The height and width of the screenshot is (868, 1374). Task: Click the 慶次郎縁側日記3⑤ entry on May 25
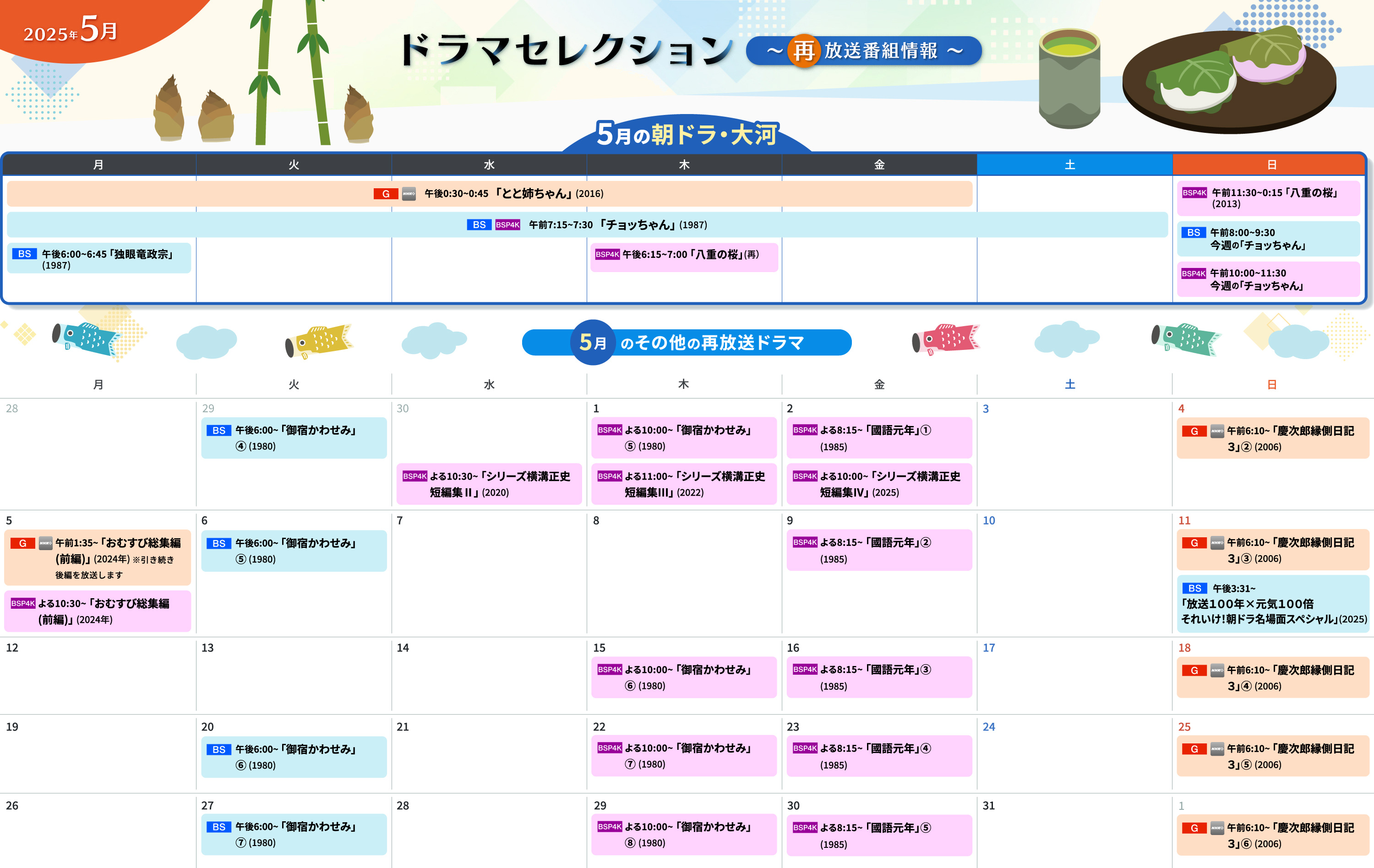tap(1273, 756)
